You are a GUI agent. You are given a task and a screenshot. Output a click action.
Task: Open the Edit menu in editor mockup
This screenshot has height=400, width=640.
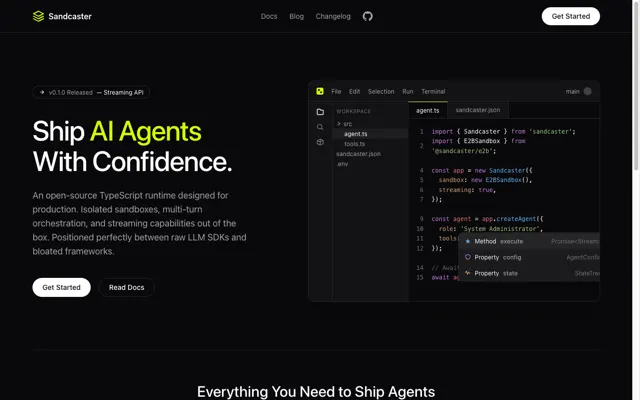pos(354,91)
